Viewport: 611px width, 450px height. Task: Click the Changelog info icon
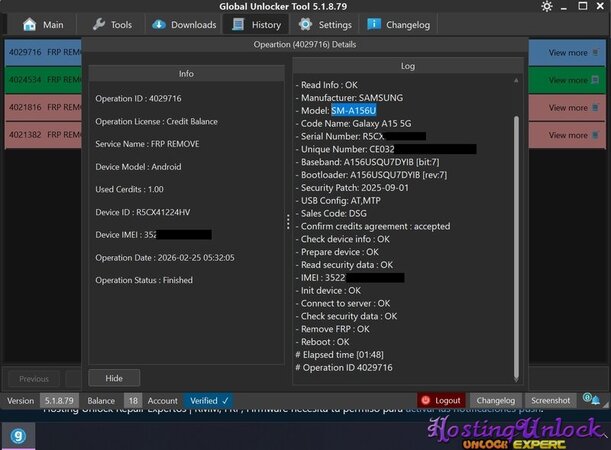click(374, 25)
